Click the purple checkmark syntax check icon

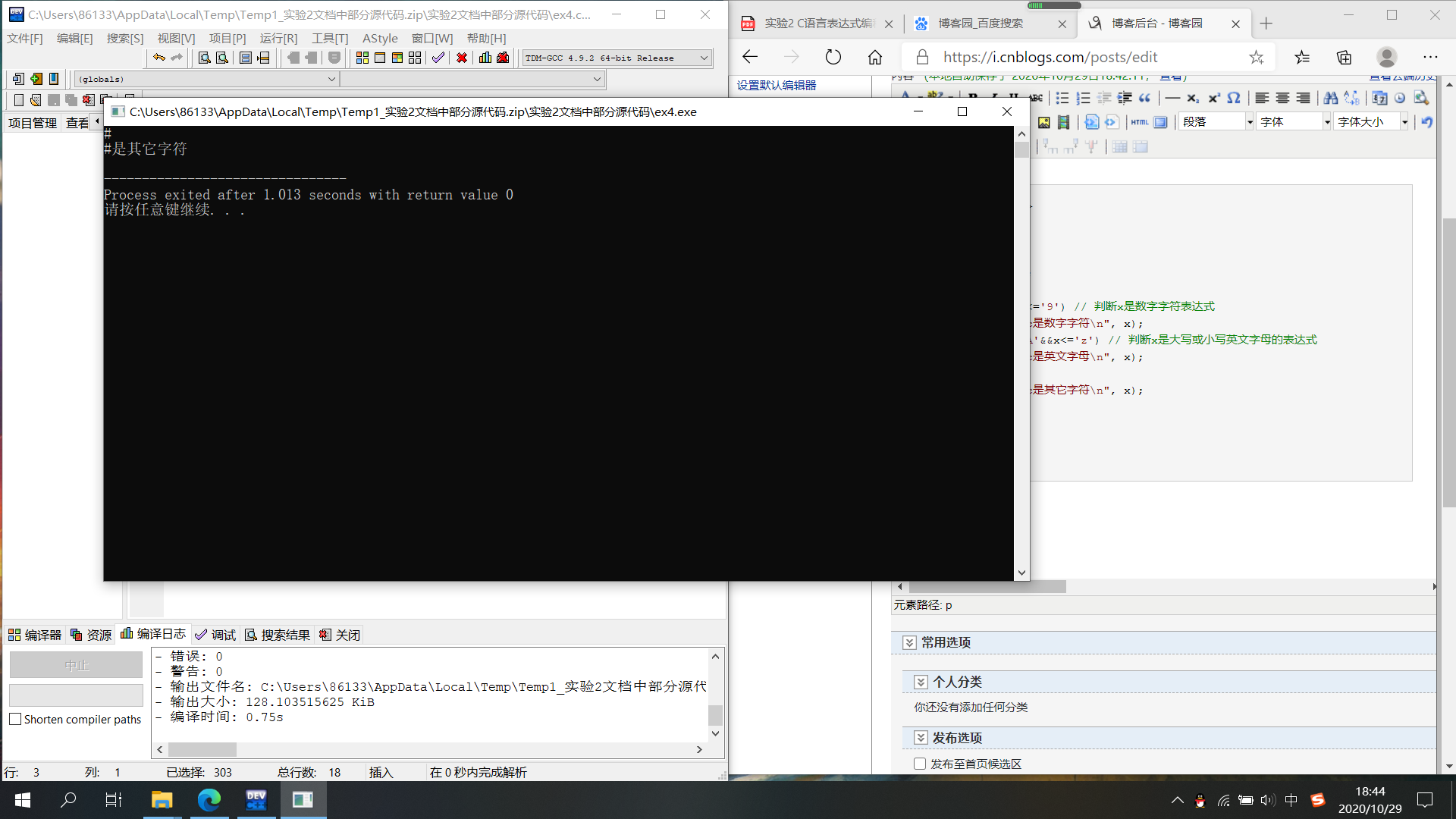(x=438, y=58)
